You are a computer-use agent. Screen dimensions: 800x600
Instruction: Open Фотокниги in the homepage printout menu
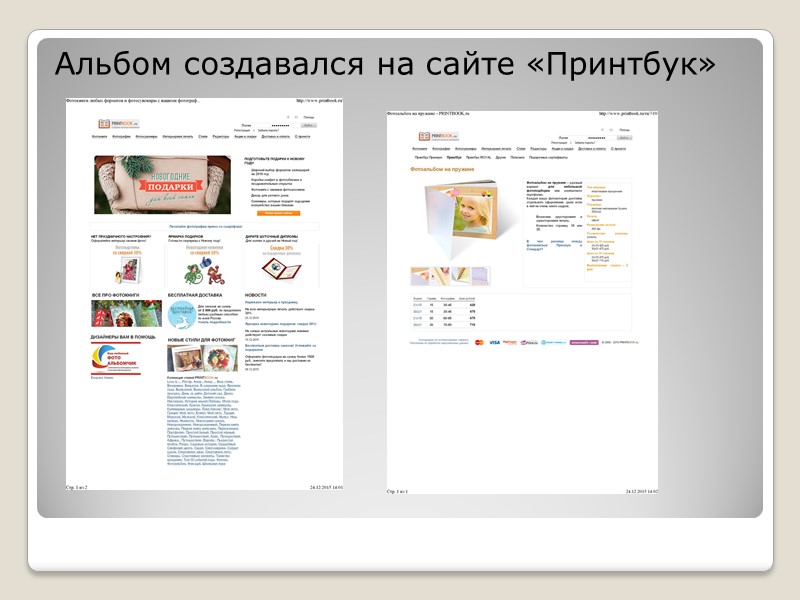pyautogui.click(x=99, y=137)
